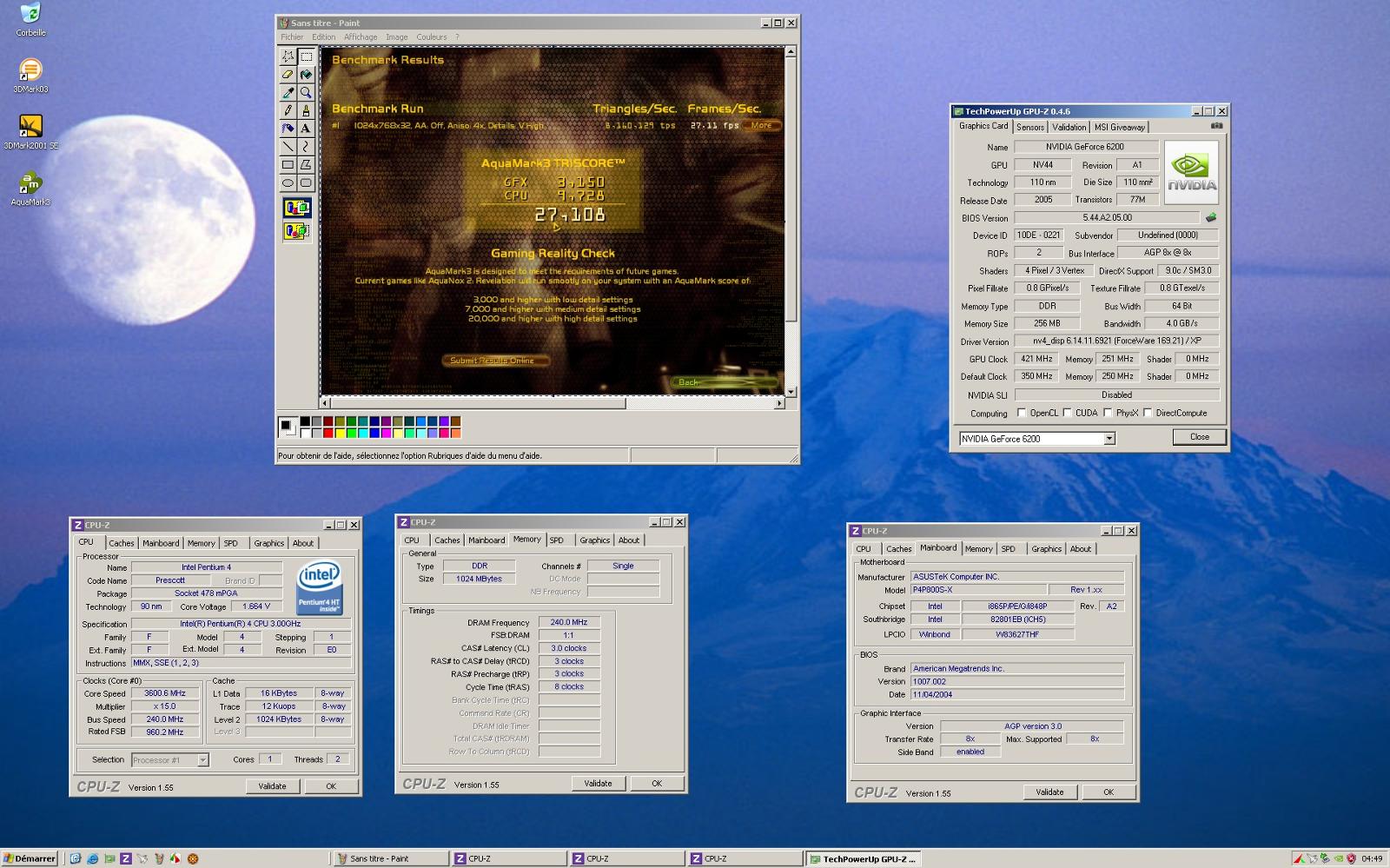The image size is (1390, 868).
Task: Choose the Rounded rectangle tool in Paint
Action: [306, 183]
